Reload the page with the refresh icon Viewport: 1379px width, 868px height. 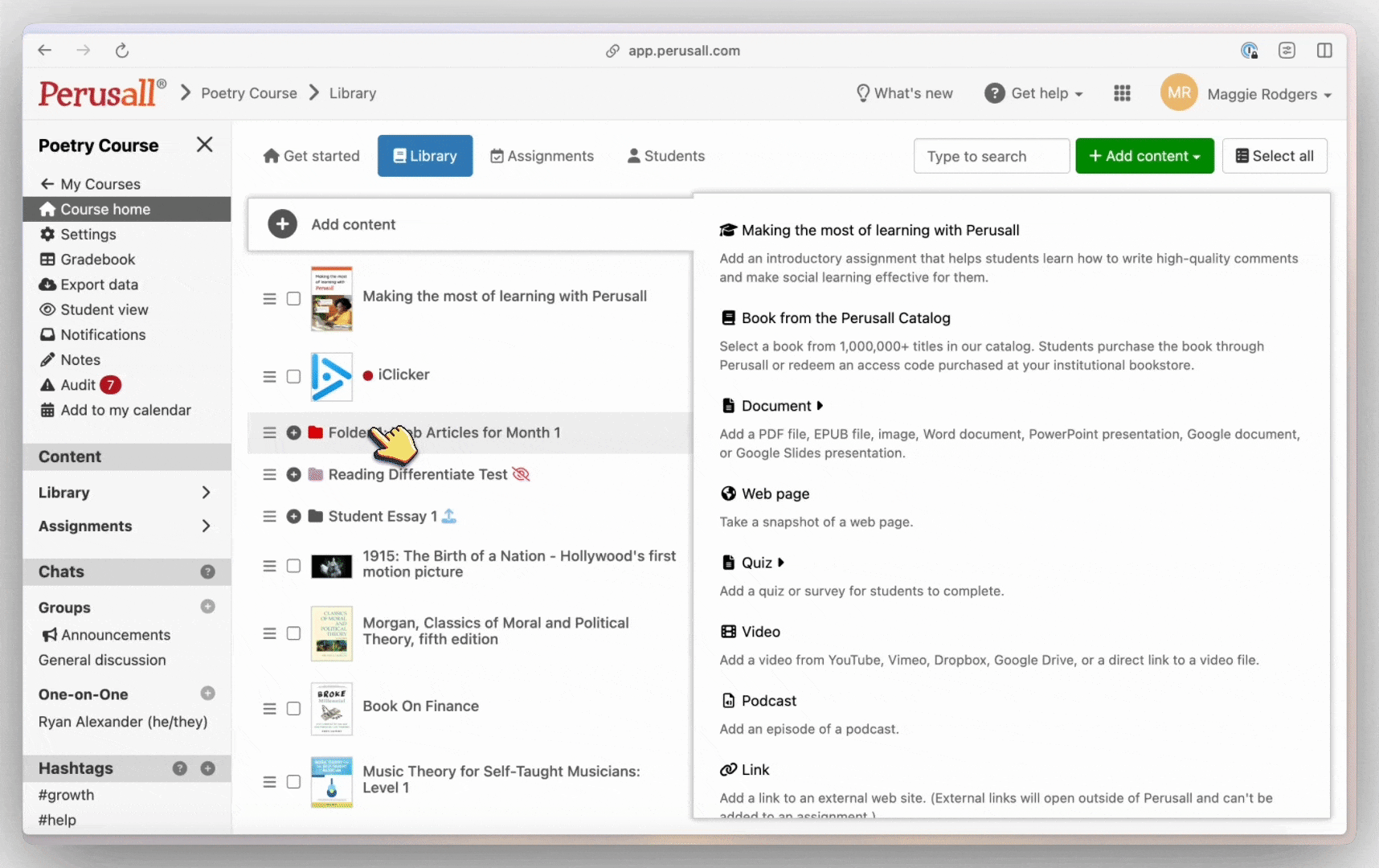(x=122, y=51)
